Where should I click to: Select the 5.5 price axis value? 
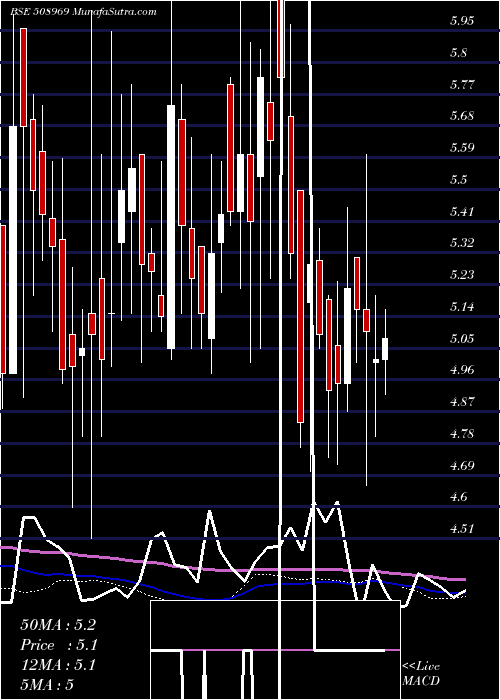tap(458, 179)
